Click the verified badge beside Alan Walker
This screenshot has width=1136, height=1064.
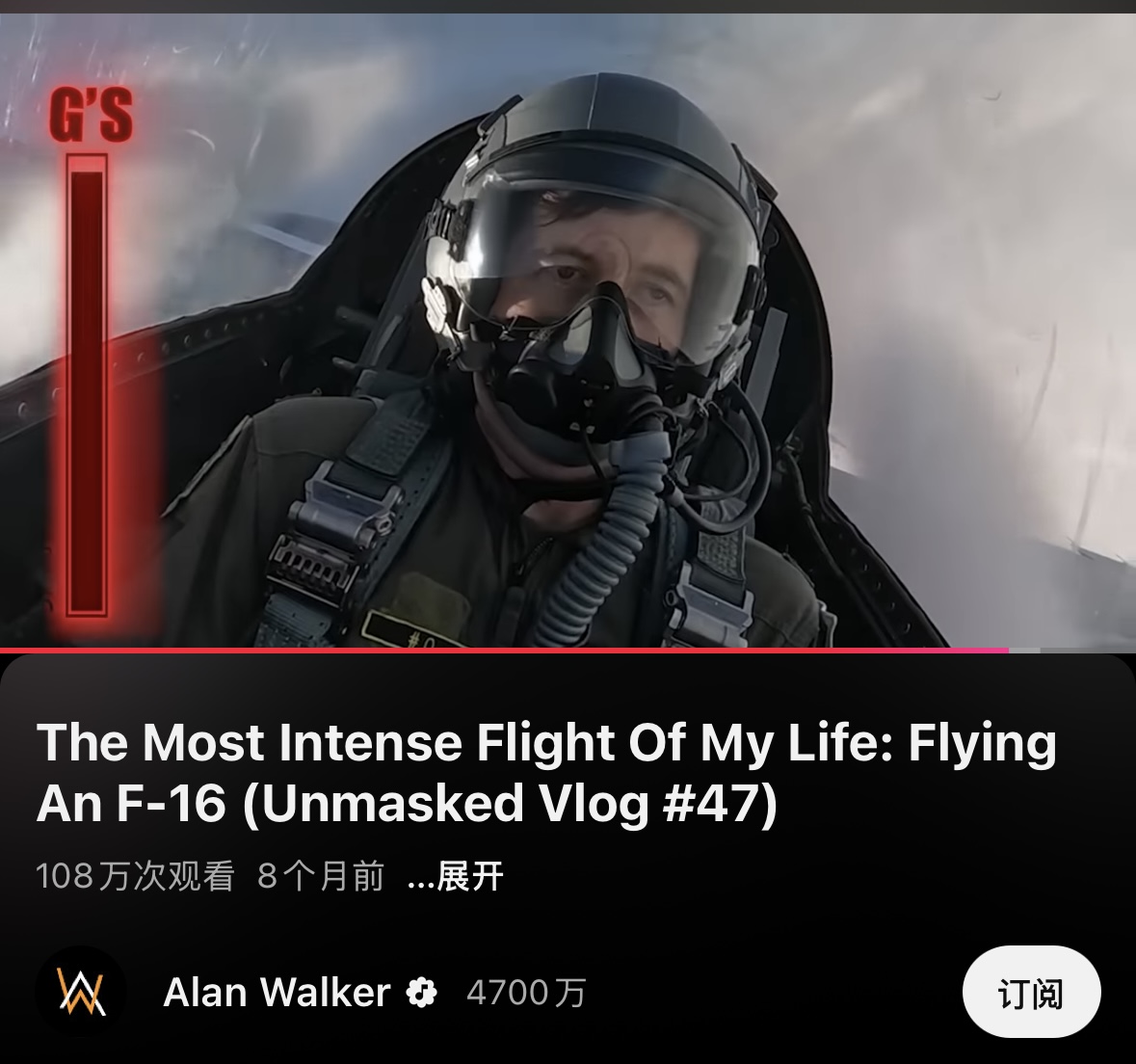tap(422, 993)
